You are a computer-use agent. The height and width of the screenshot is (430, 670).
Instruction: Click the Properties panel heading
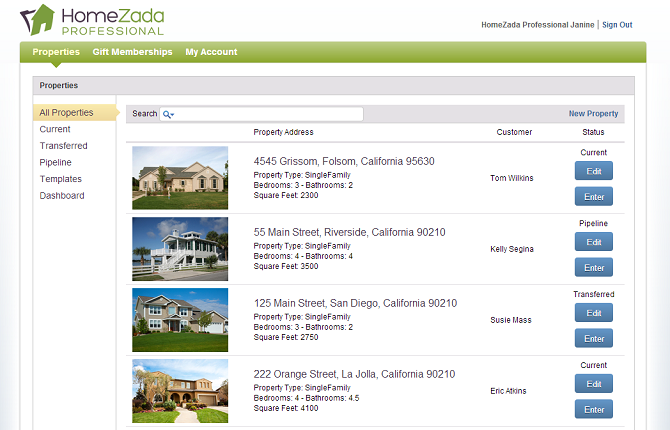pyautogui.click(x=59, y=85)
